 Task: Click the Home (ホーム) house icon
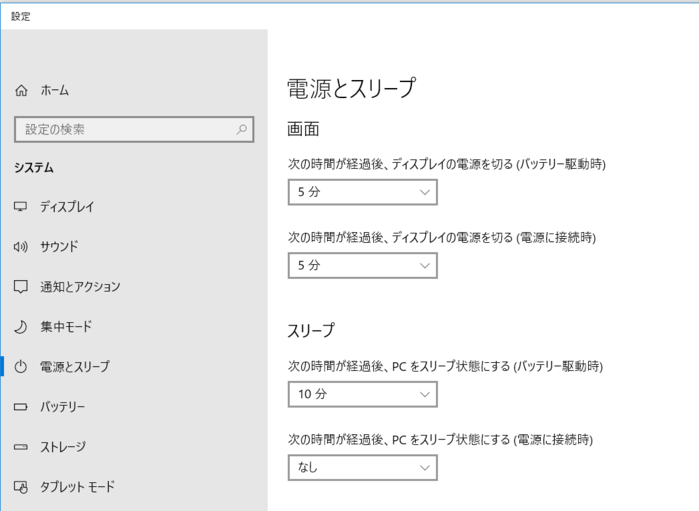coord(21,91)
